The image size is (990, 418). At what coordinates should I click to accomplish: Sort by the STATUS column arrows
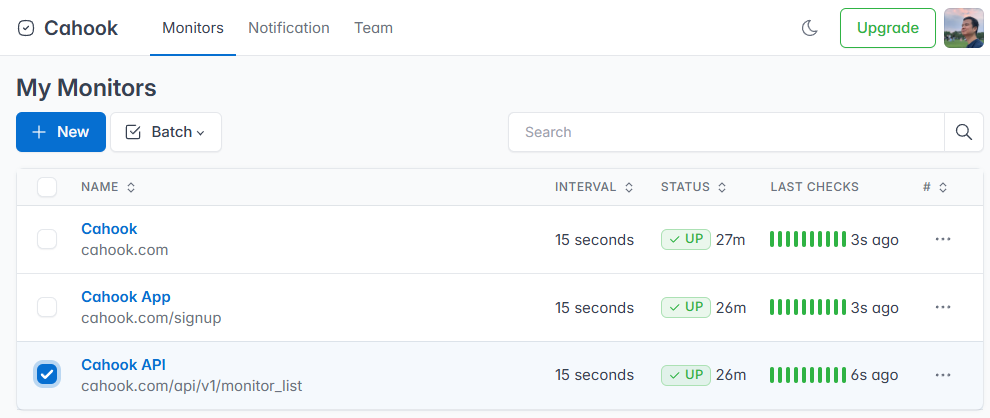(x=722, y=188)
